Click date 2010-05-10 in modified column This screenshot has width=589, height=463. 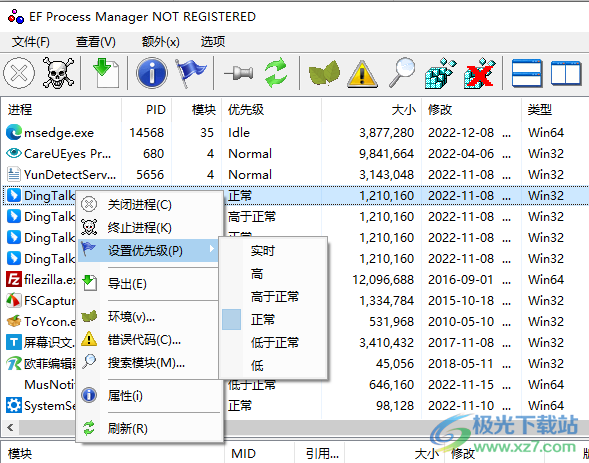pos(461,321)
